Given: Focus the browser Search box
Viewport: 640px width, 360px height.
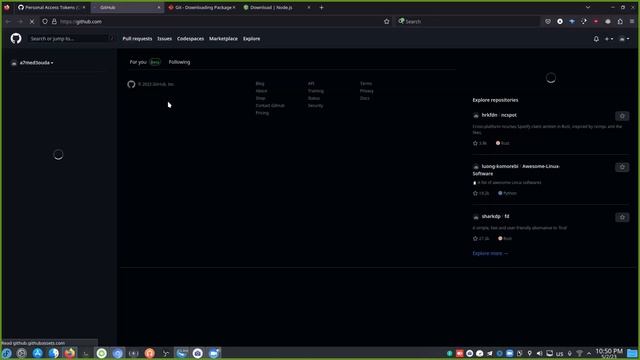Looking at the screenshot, I should (x=467, y=22).
